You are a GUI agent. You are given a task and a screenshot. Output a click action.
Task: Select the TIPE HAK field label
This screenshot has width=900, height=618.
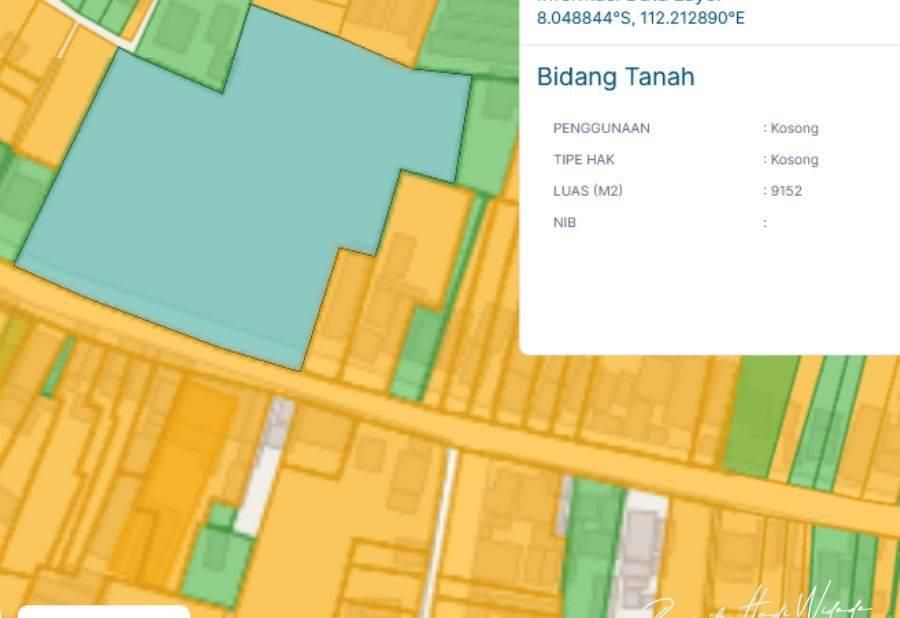tap(583, 159)
